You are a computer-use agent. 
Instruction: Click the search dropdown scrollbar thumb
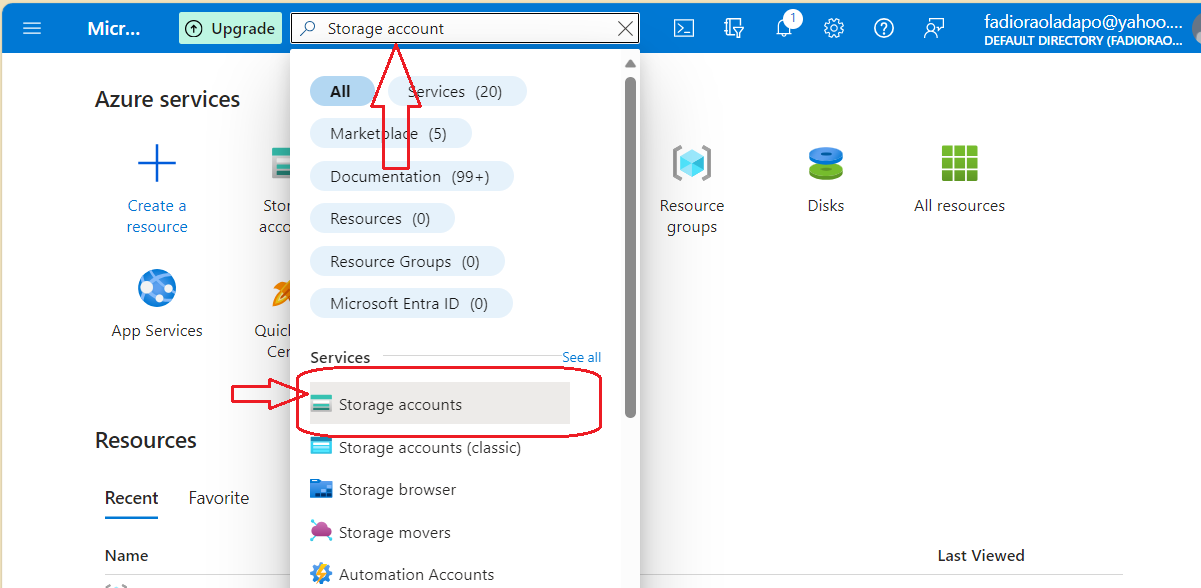point(630,247)
